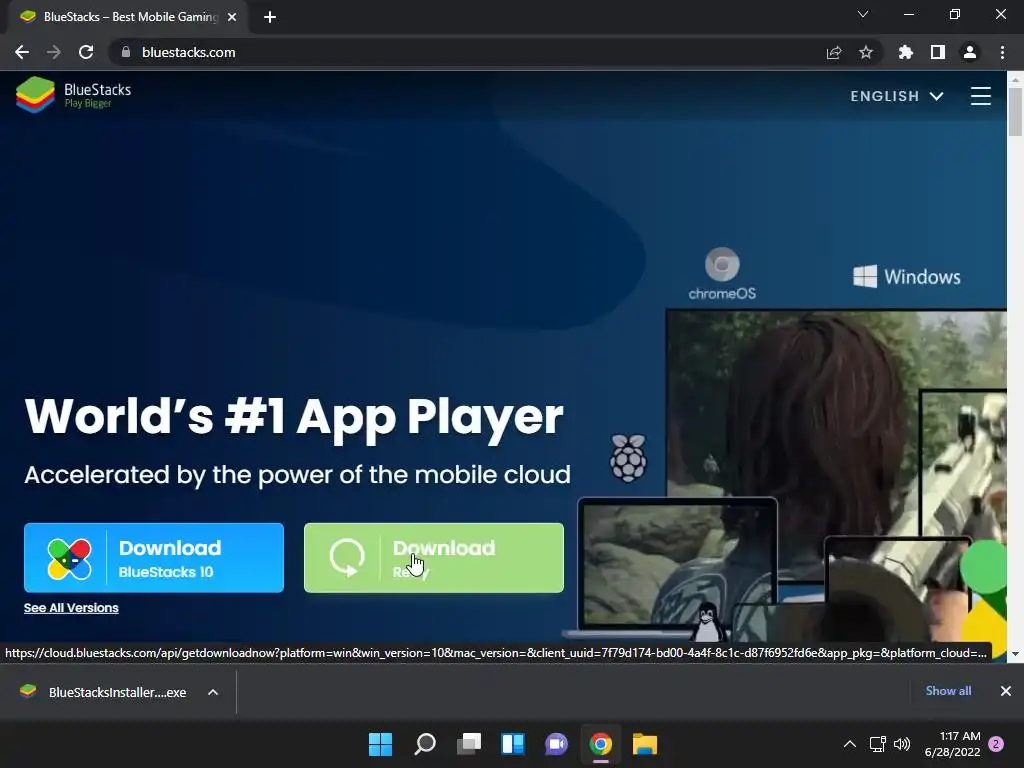
Task: Open the clock showing 1:17 AM
Action: pyautogui.click(x=952, y=744)
